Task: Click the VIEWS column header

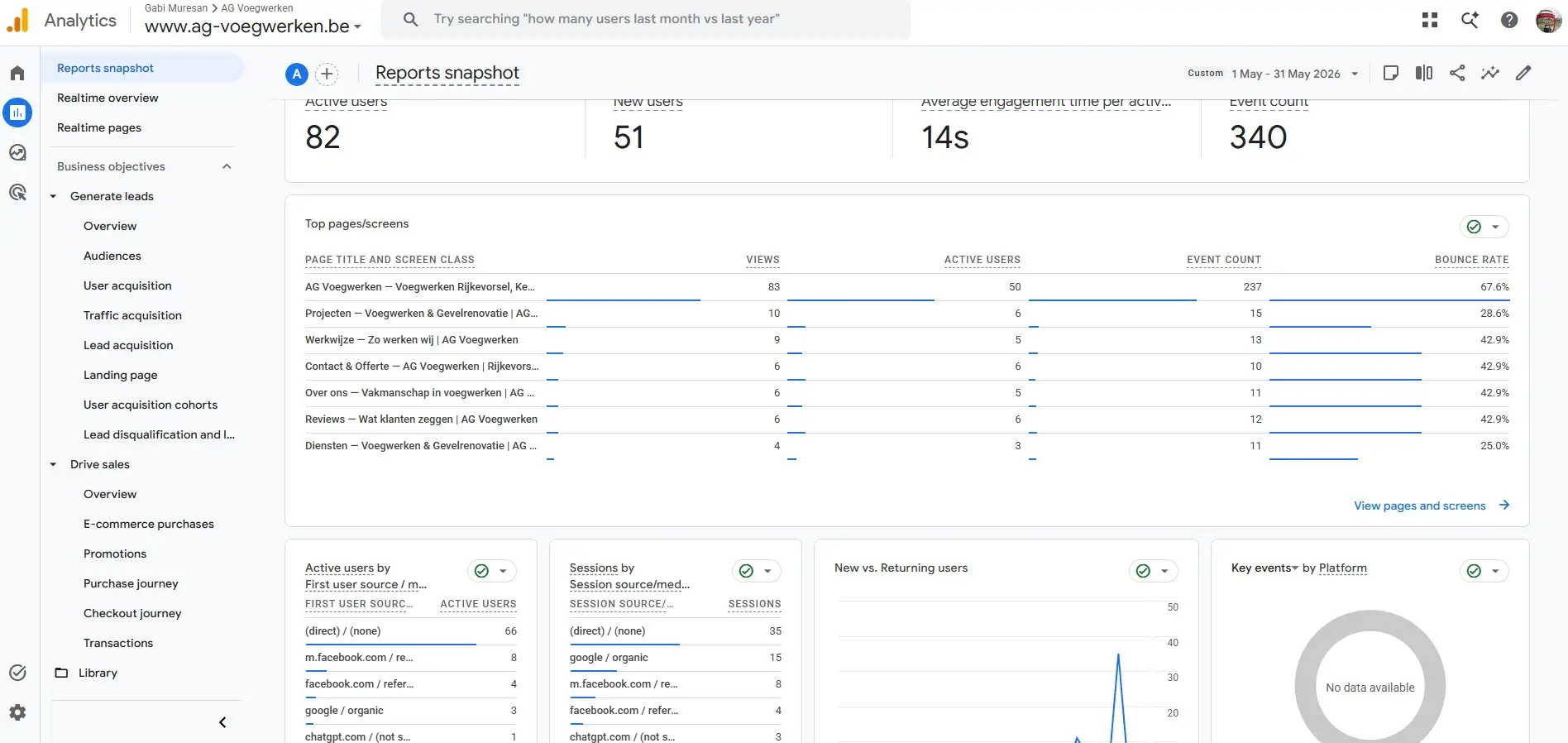Action: pyautogui.click(x=762, y=260)
